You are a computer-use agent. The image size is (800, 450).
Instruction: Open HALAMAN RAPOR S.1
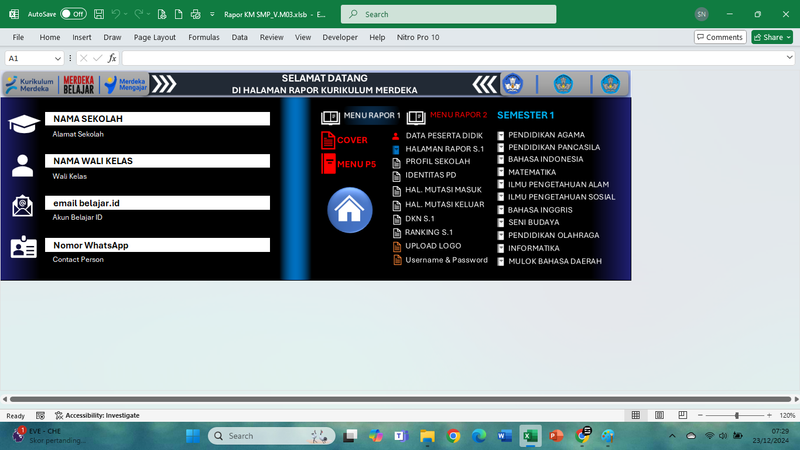[444, 149]
